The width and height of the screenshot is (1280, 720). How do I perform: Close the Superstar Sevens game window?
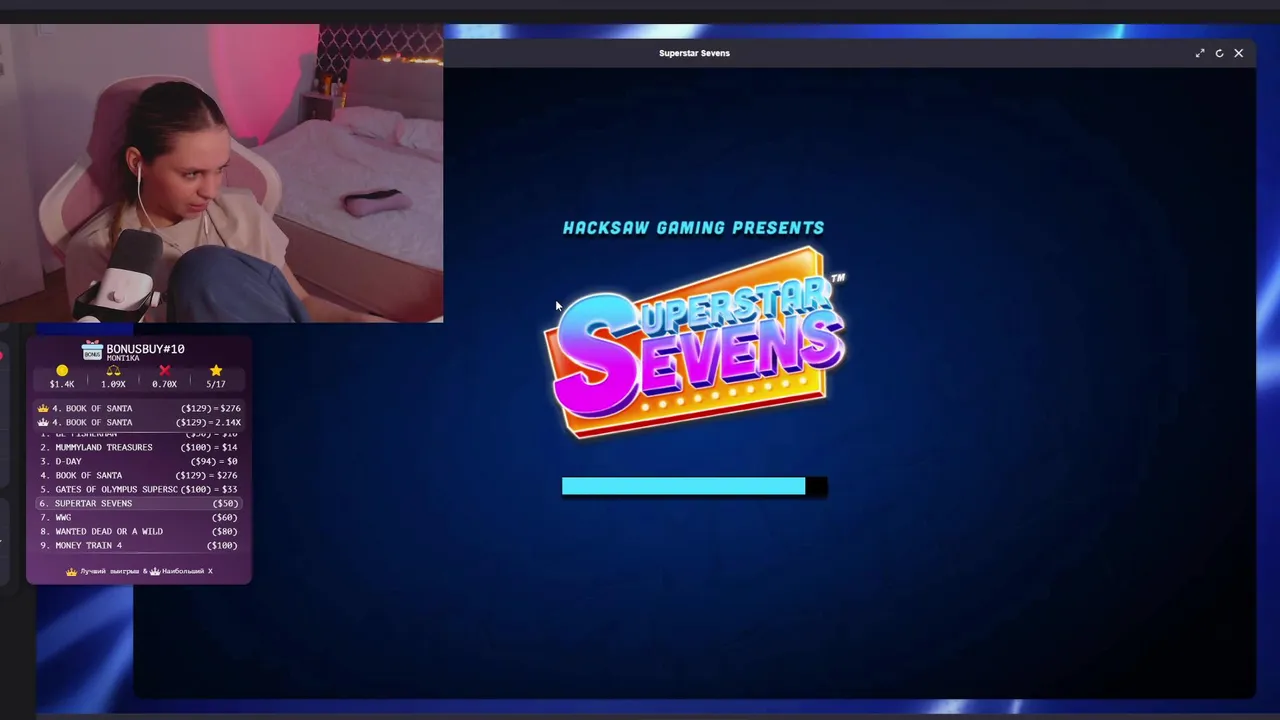coord(1238,53)
